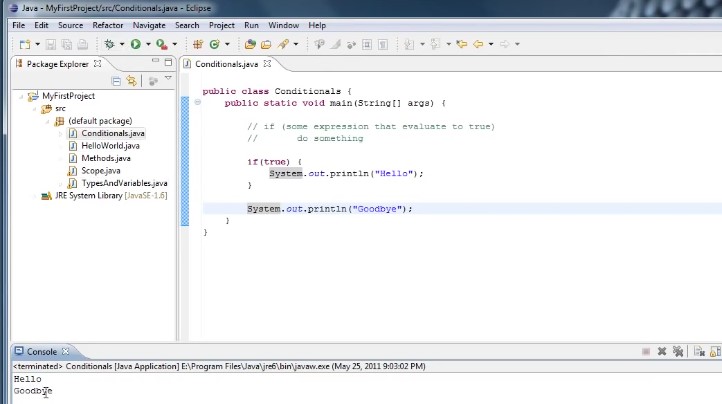Collapse the MyFirstProject tree node
Image resolution: width=722 pixels, height=404 pixels.
click(21, 96)
